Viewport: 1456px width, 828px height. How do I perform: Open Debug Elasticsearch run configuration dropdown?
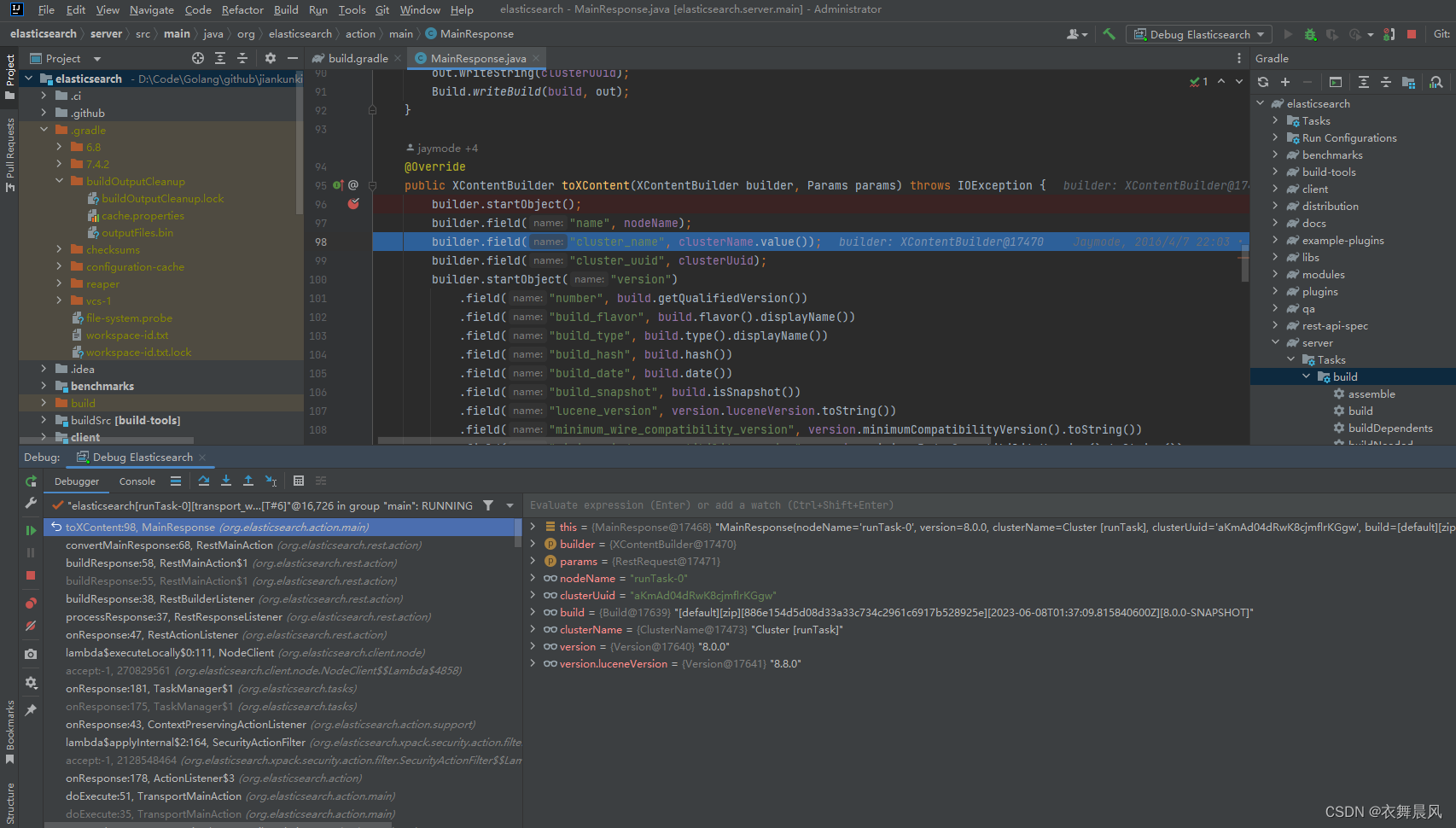[1199, 34]
